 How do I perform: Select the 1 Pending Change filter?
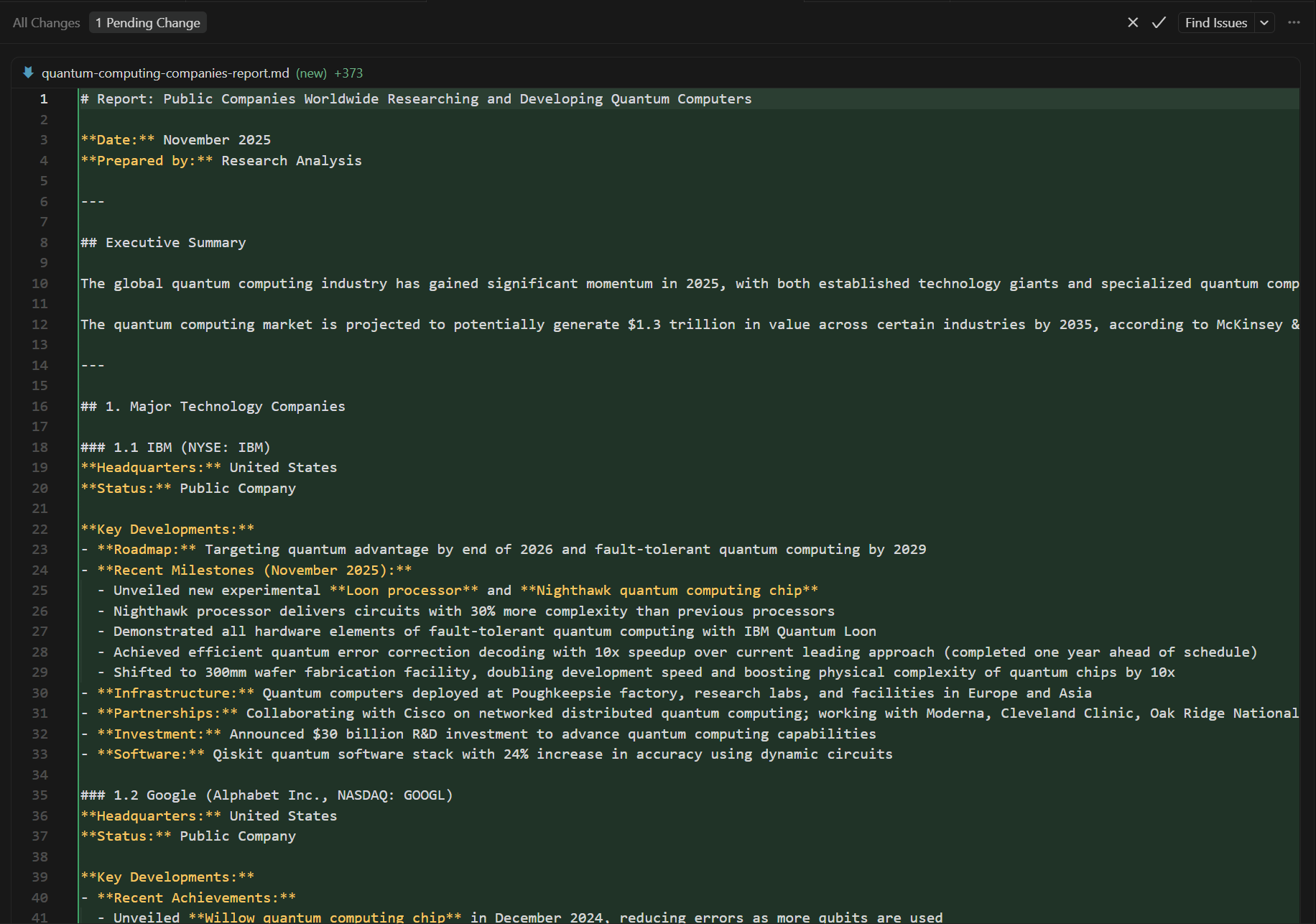point(147,22)
